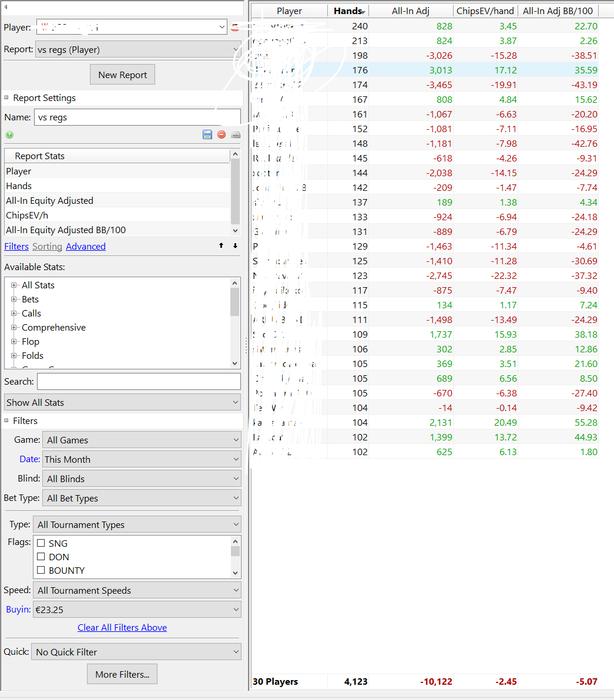Image resolution: width=614 pixels, height=700 pixels.
Task: Click the Report Stats list scrollbar
Action: pyautogui.click(x=235, y=192)
